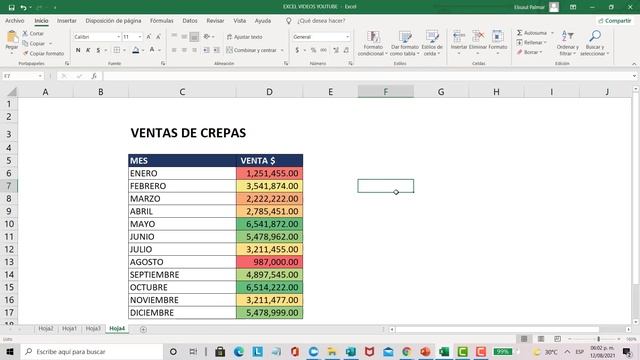Click the Pegar paste icon
This screenshot has width=640, height=360.
(12, 38)
